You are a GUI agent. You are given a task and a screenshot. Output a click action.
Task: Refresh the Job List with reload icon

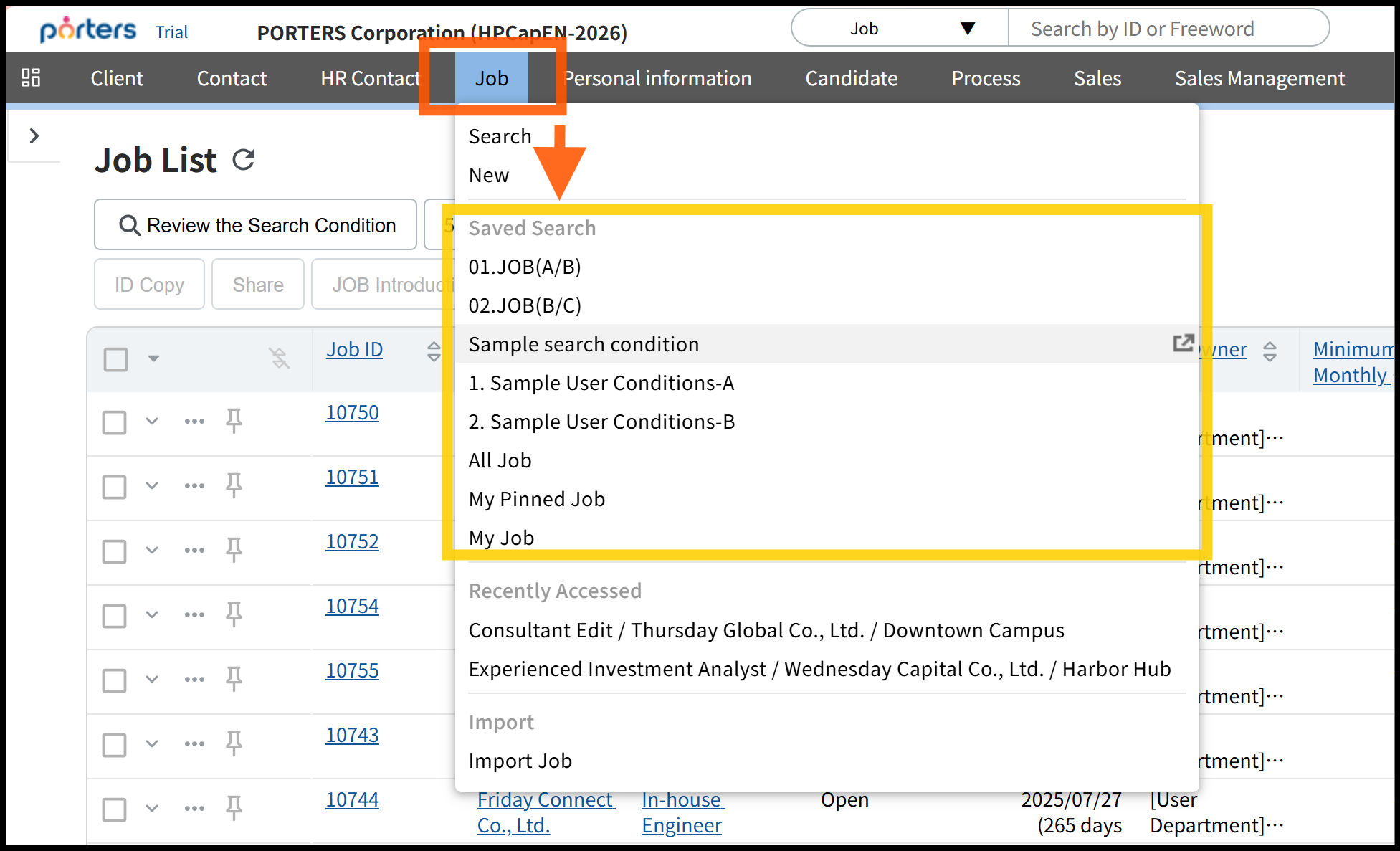coord(244,159)
